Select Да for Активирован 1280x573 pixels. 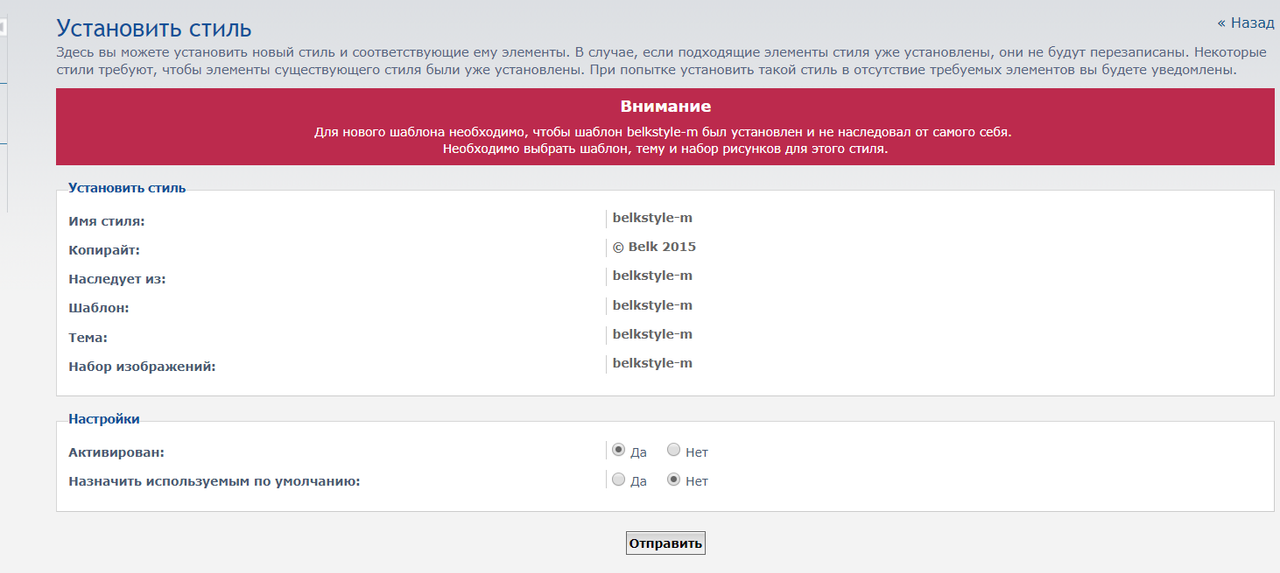619,450
